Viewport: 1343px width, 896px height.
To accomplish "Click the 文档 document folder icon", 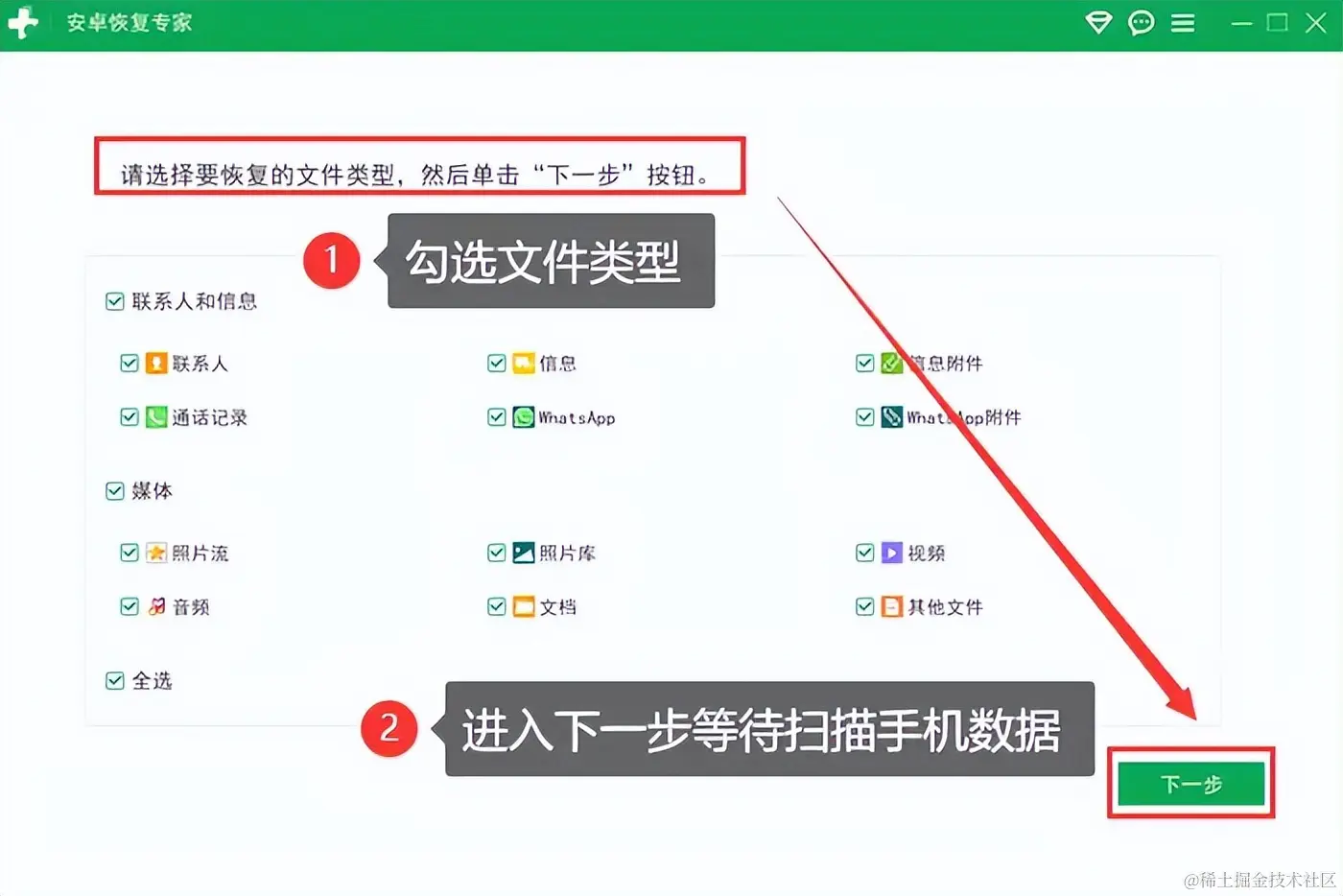I will 523,606.
